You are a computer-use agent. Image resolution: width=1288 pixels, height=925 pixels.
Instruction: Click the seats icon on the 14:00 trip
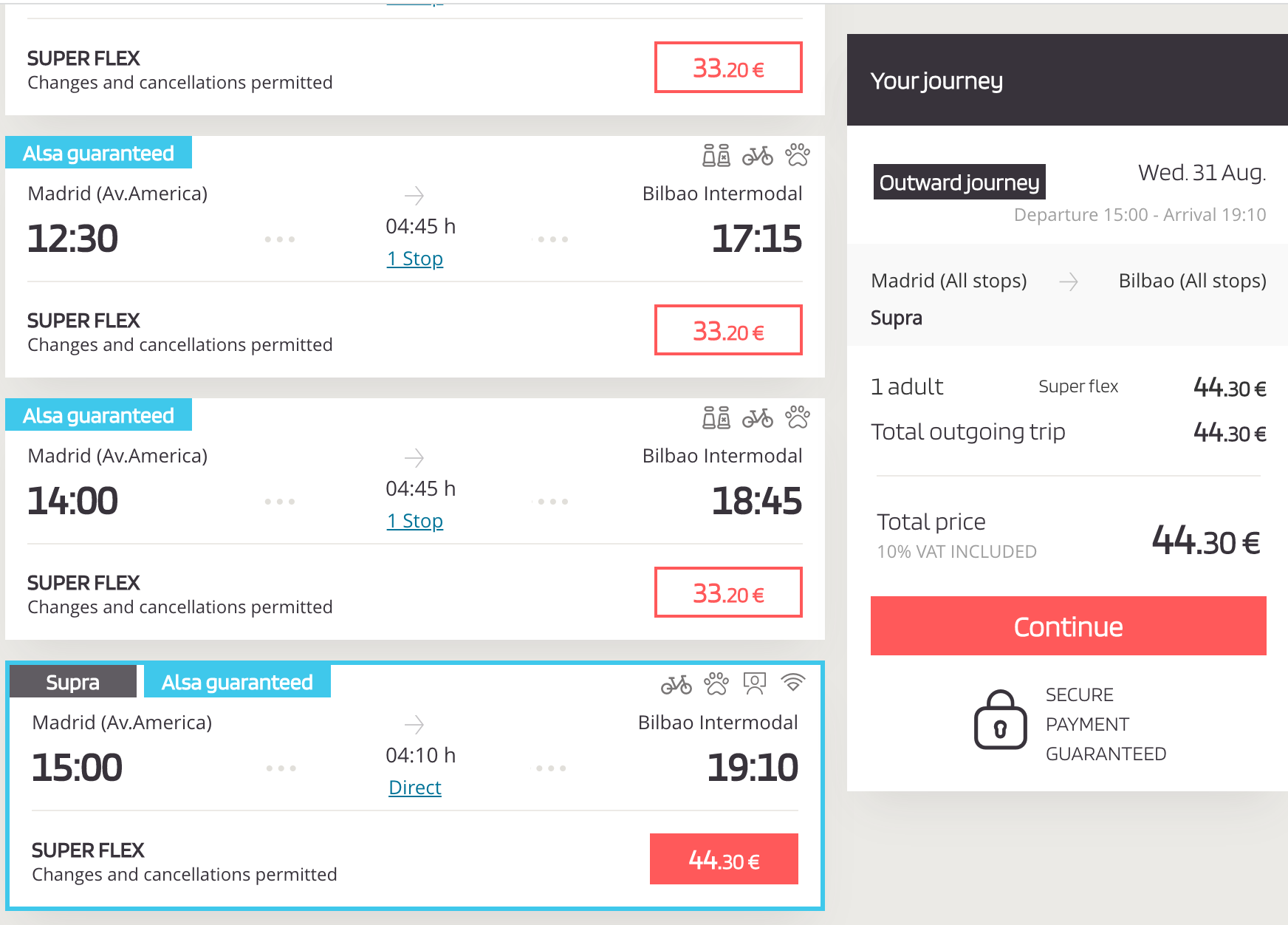tap(716, 417)
